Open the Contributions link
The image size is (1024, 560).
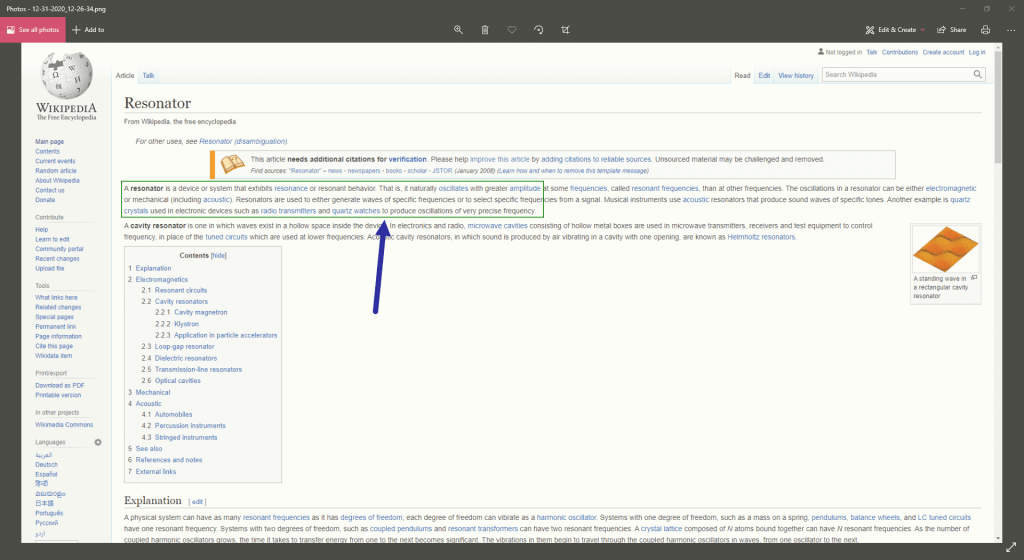click(900, 52)
